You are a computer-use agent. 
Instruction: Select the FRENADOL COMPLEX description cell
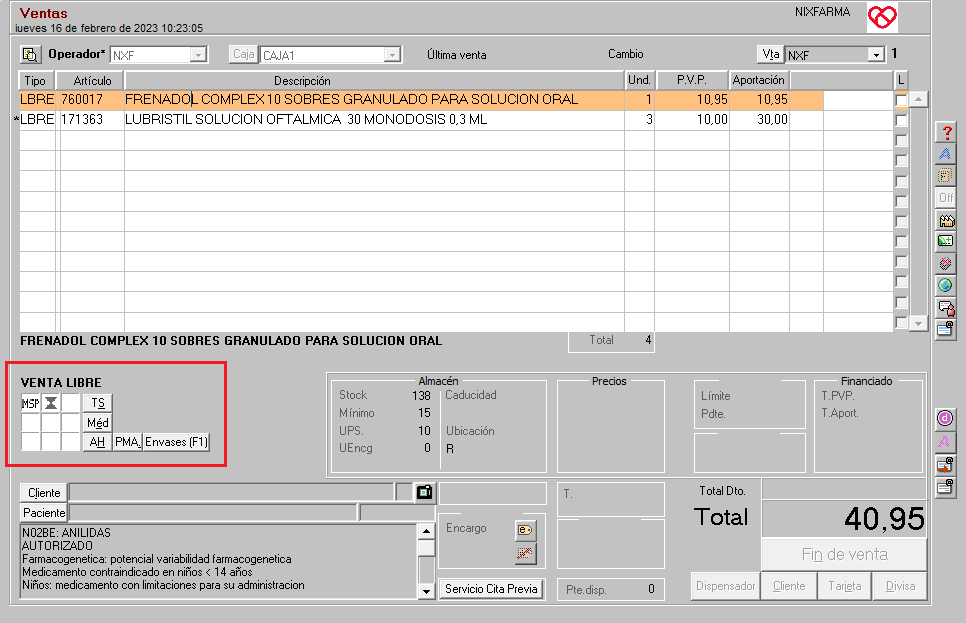point(374,100)
